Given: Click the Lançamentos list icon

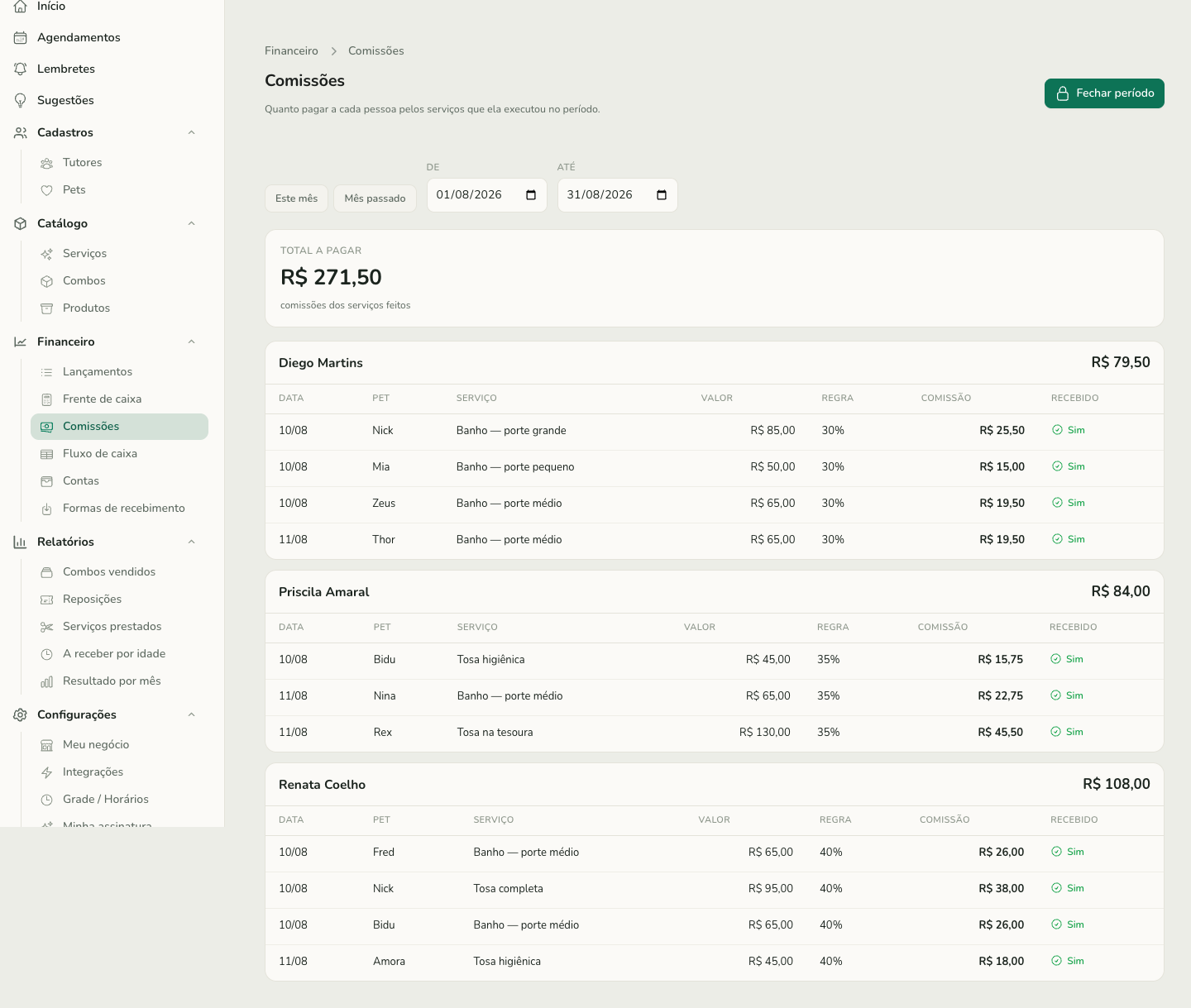Looking at the screenshot, I should 47,372.
